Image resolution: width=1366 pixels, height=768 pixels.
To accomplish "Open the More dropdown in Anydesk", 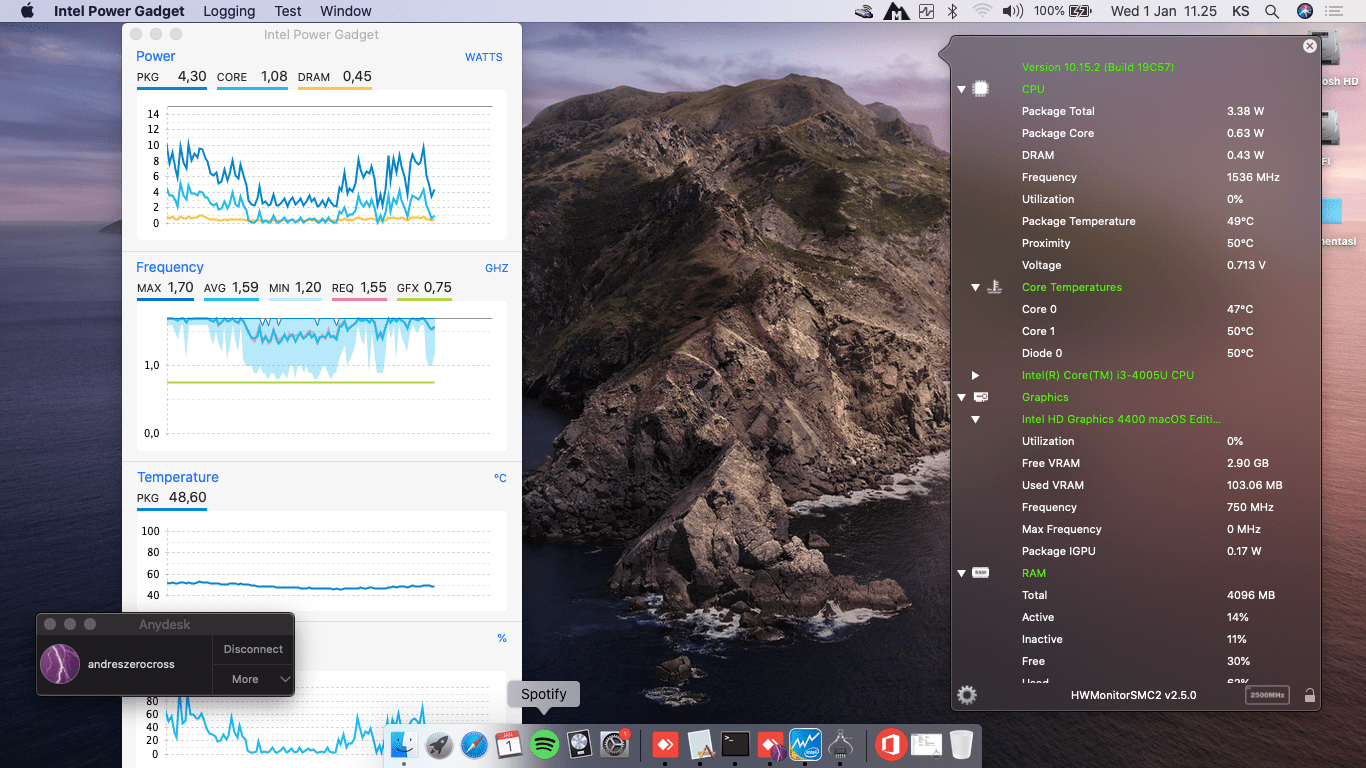I will [x=253, y=679].
